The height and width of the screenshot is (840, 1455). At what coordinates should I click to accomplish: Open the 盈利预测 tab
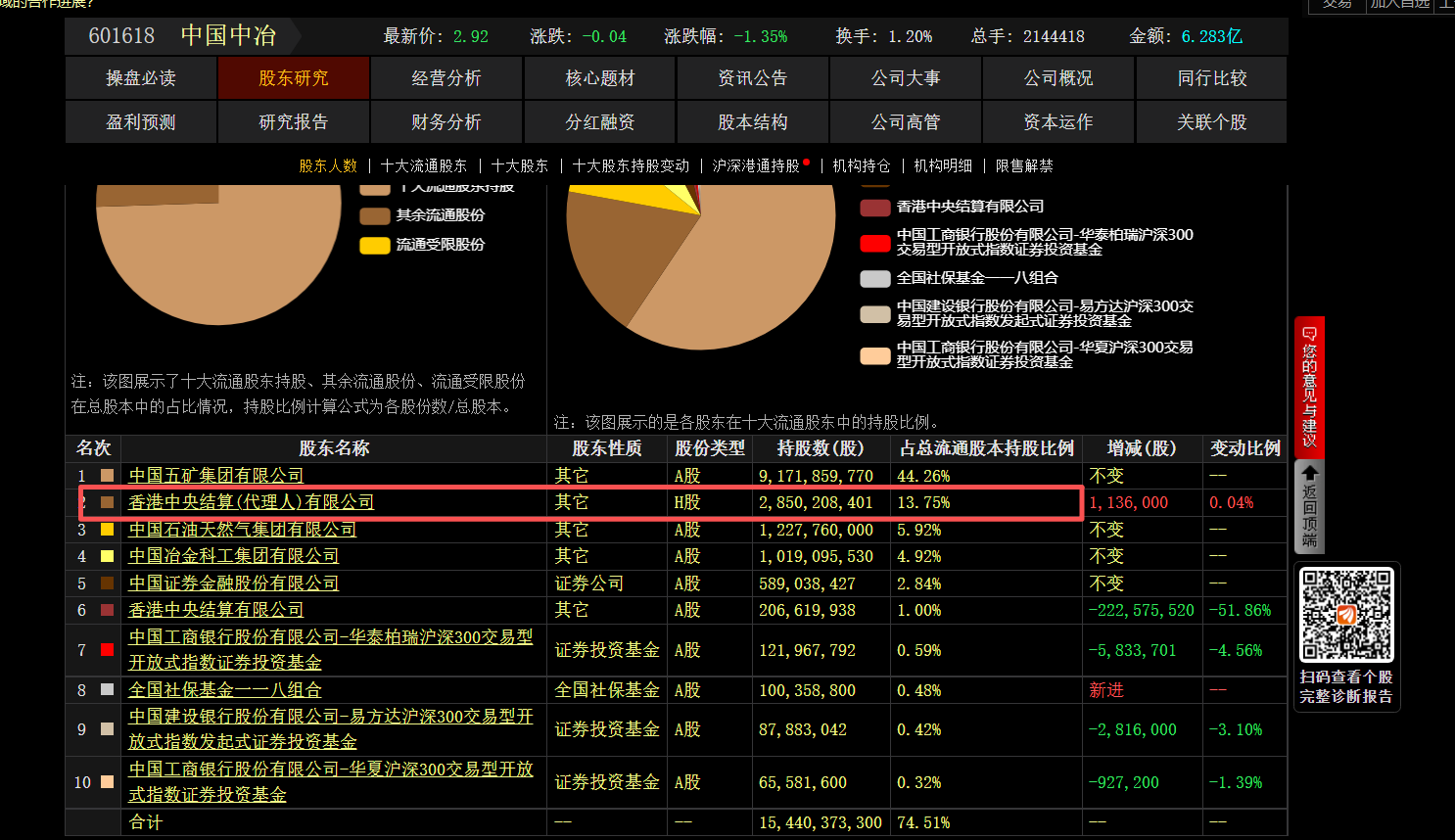point(141,122)
